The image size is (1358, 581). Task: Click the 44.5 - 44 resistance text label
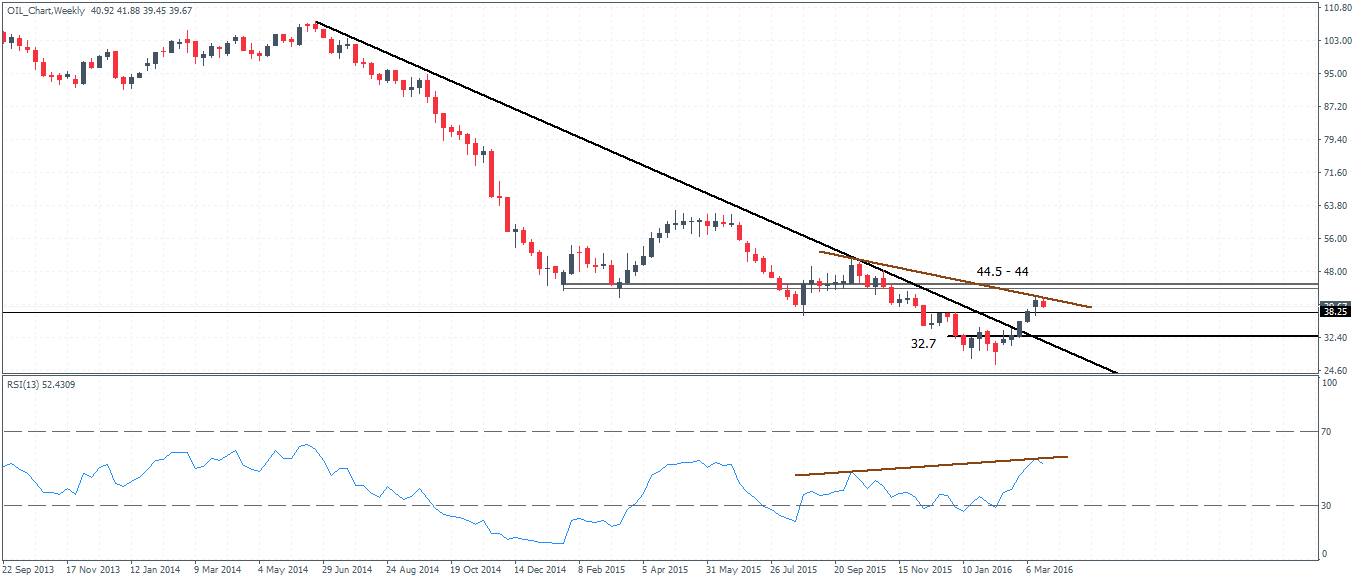pyautogui.click(x=1003, y=271)
